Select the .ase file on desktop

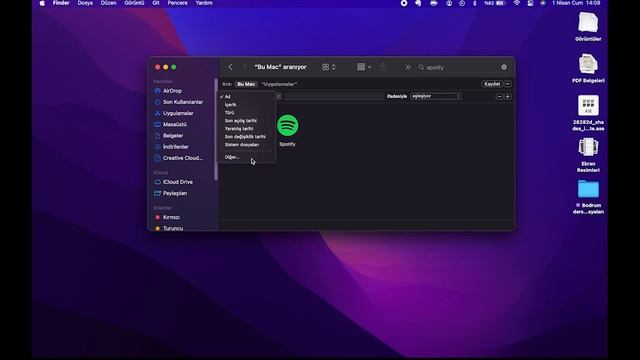point(588,113)
